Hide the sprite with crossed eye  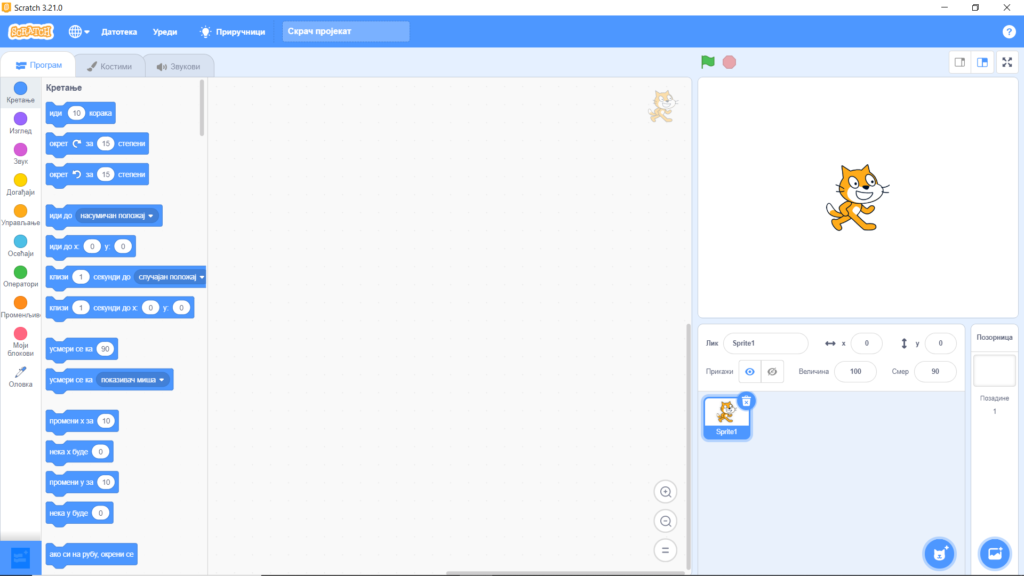772,372
